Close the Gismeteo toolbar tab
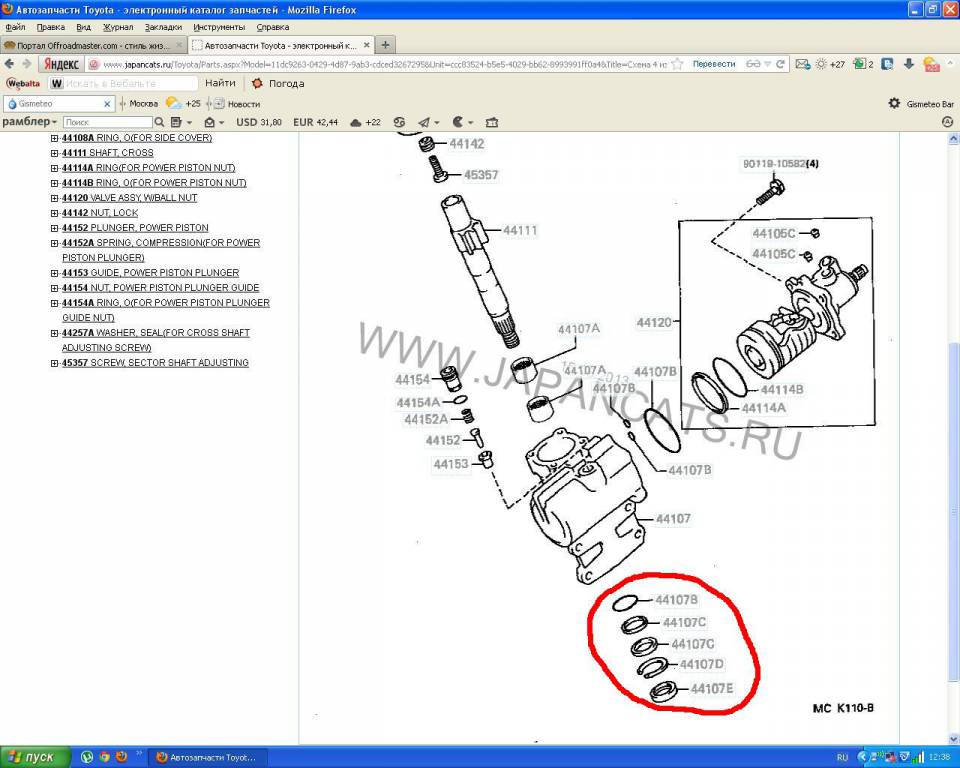The image size is (960, 768). [107, 104]
